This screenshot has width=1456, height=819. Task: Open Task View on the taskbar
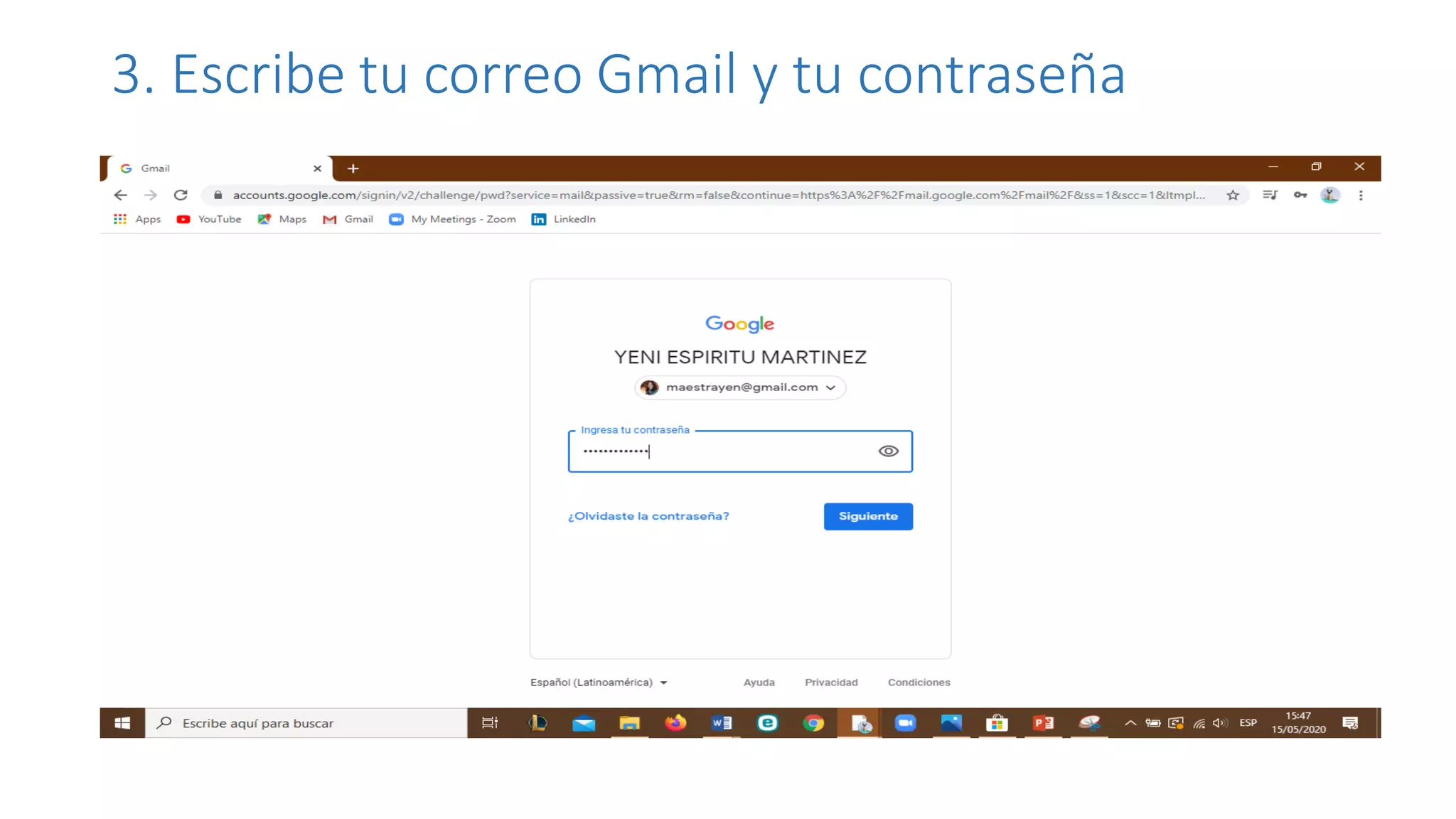pyautogui.click(x=490, y=723)
